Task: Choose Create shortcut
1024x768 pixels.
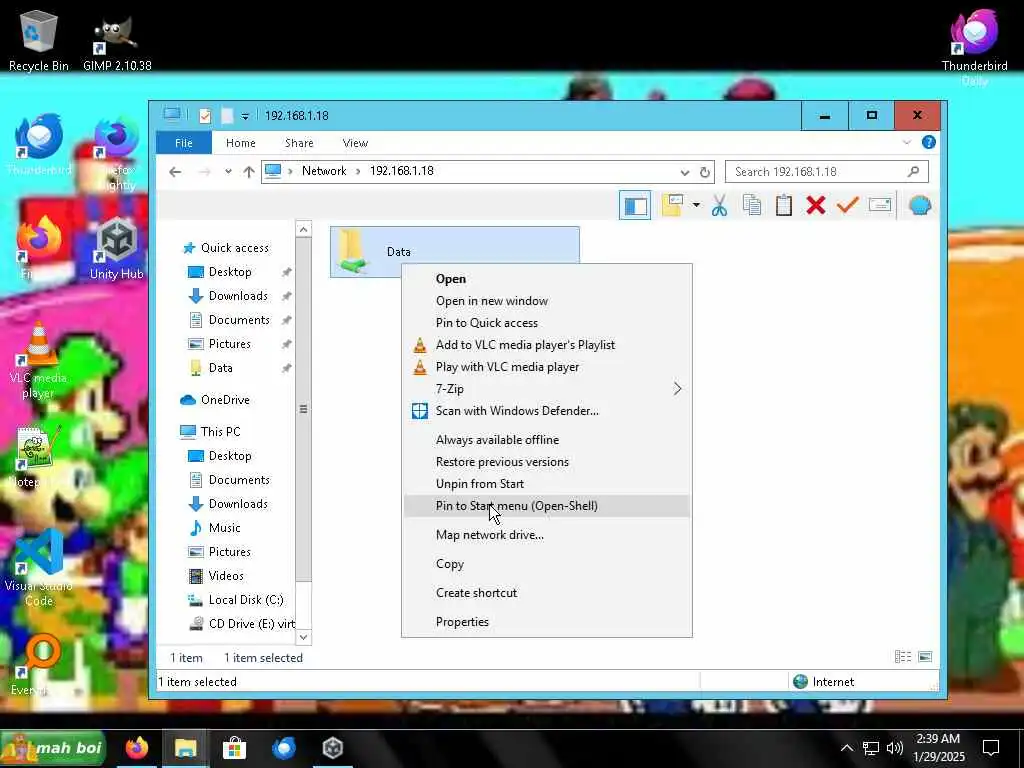Action: (547, 593)
